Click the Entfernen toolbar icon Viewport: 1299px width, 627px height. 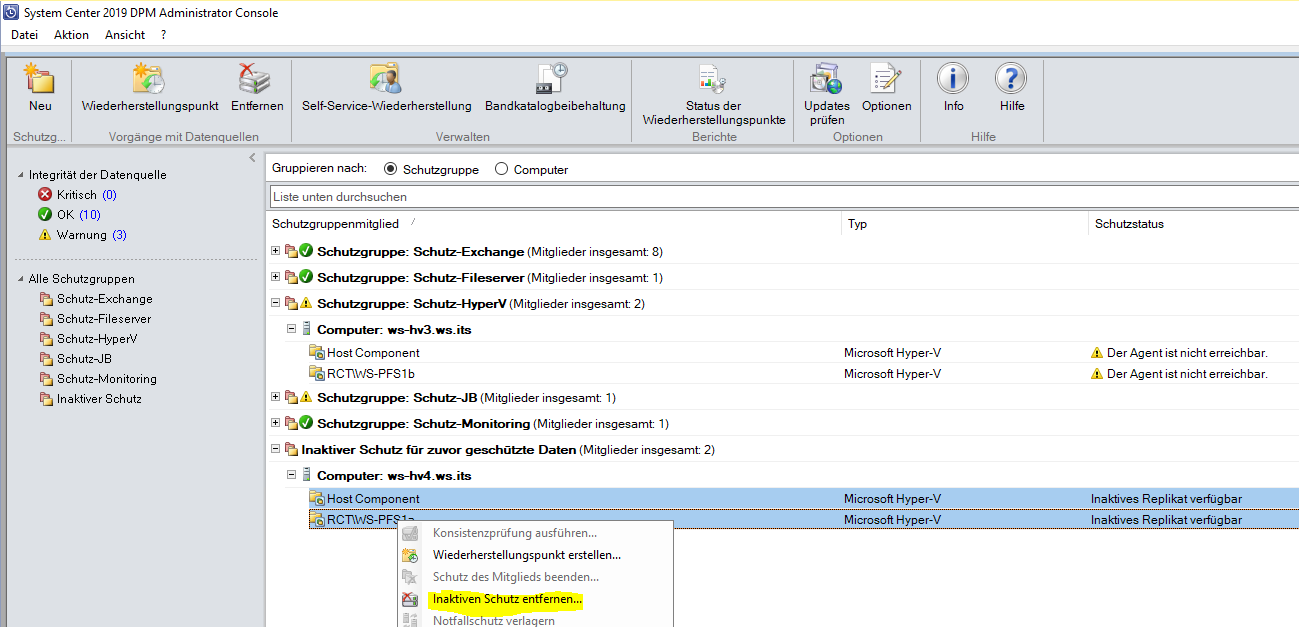pyautogui.click(x=256, y=78)
